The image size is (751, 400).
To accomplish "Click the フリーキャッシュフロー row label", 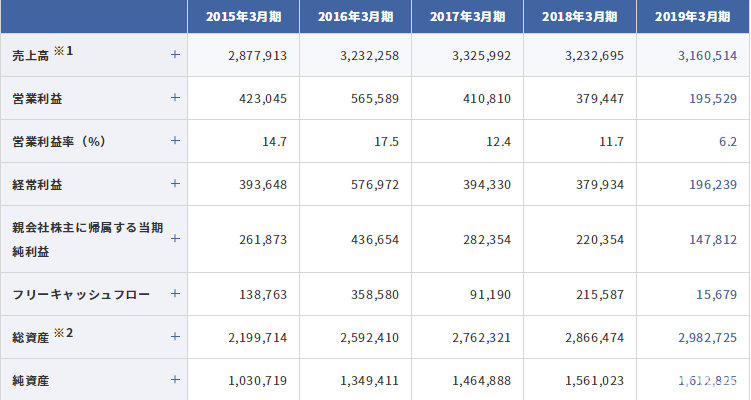I will [x=81, y=295].
